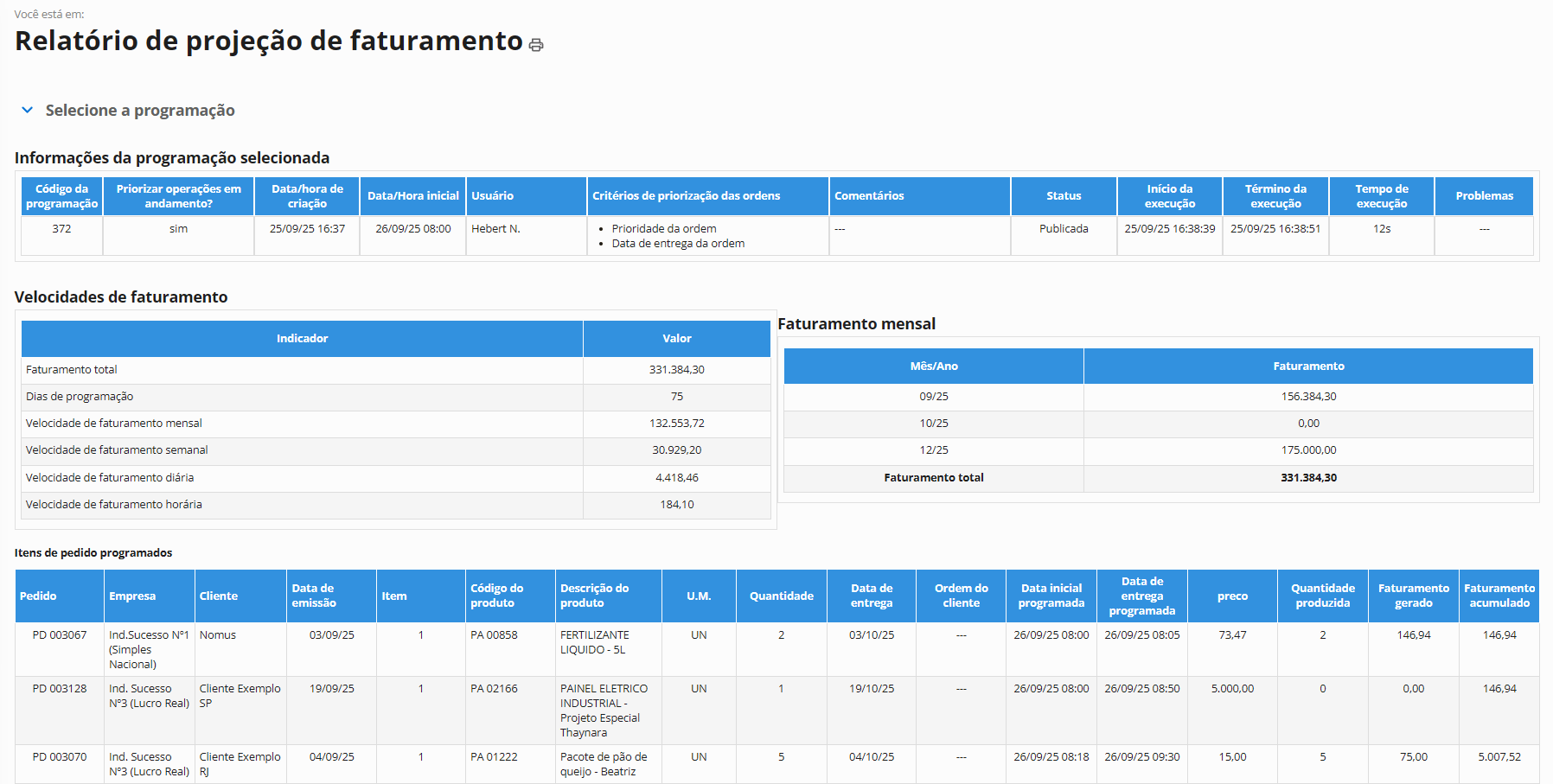Select the "Tempo de execução" column header

[1381, 196]
